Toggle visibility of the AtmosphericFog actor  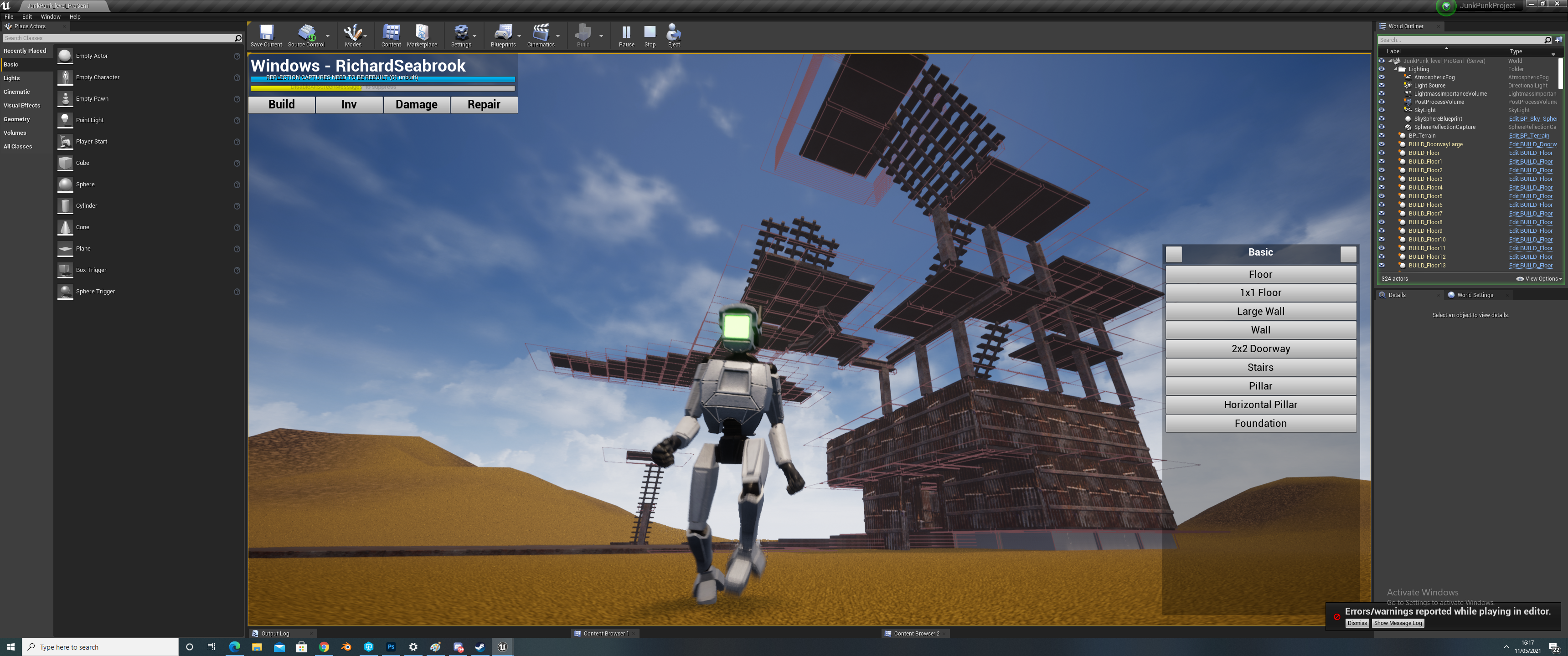[x=1382, y=77]
